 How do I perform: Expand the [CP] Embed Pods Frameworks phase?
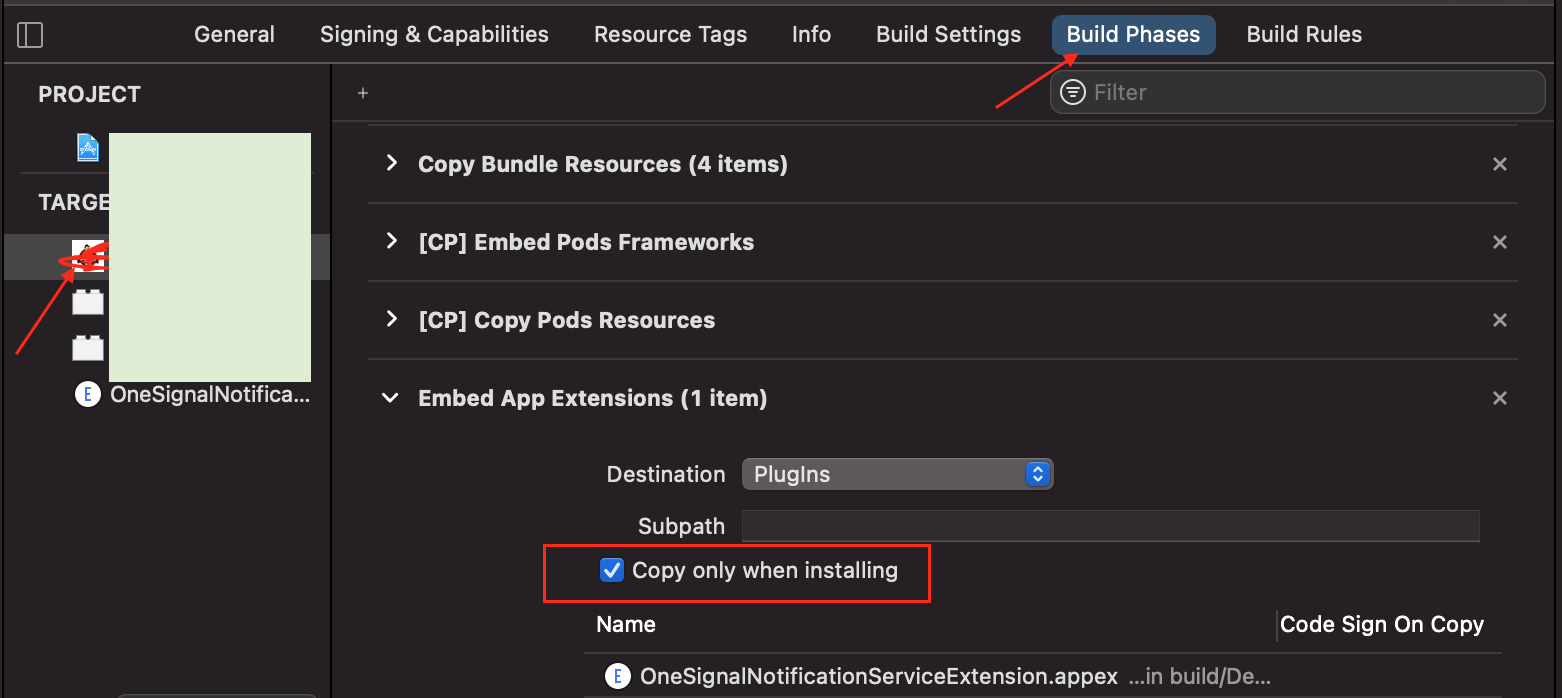390,242
